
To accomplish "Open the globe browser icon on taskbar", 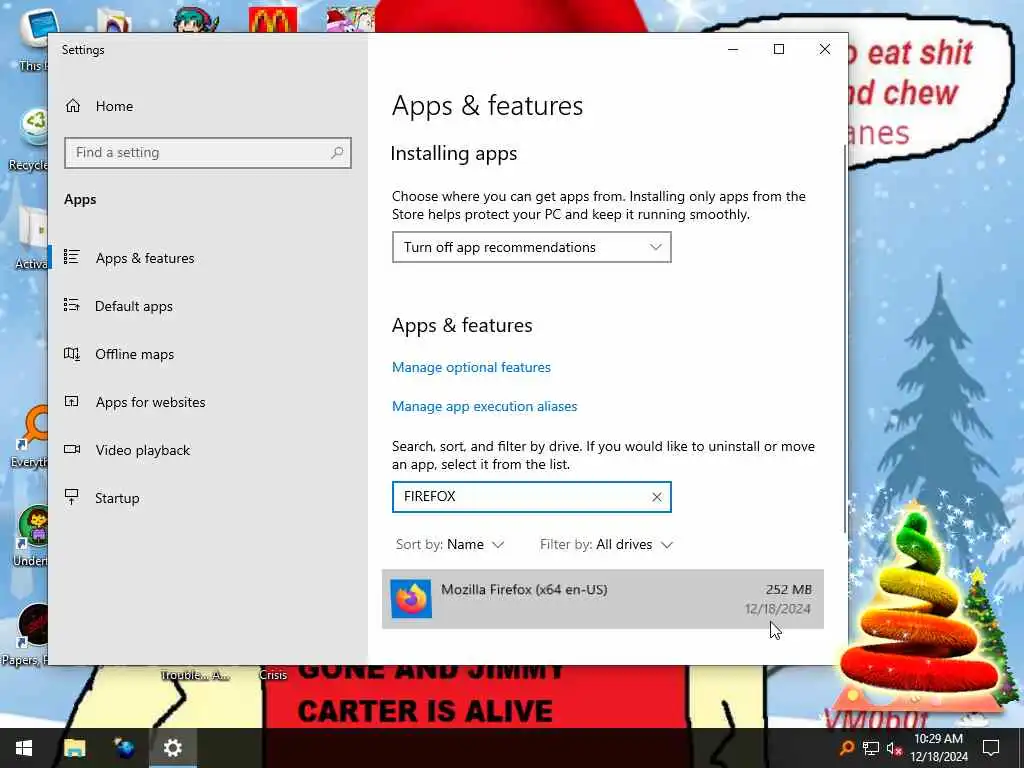I will pyautogui.click(x=123, y=748).
